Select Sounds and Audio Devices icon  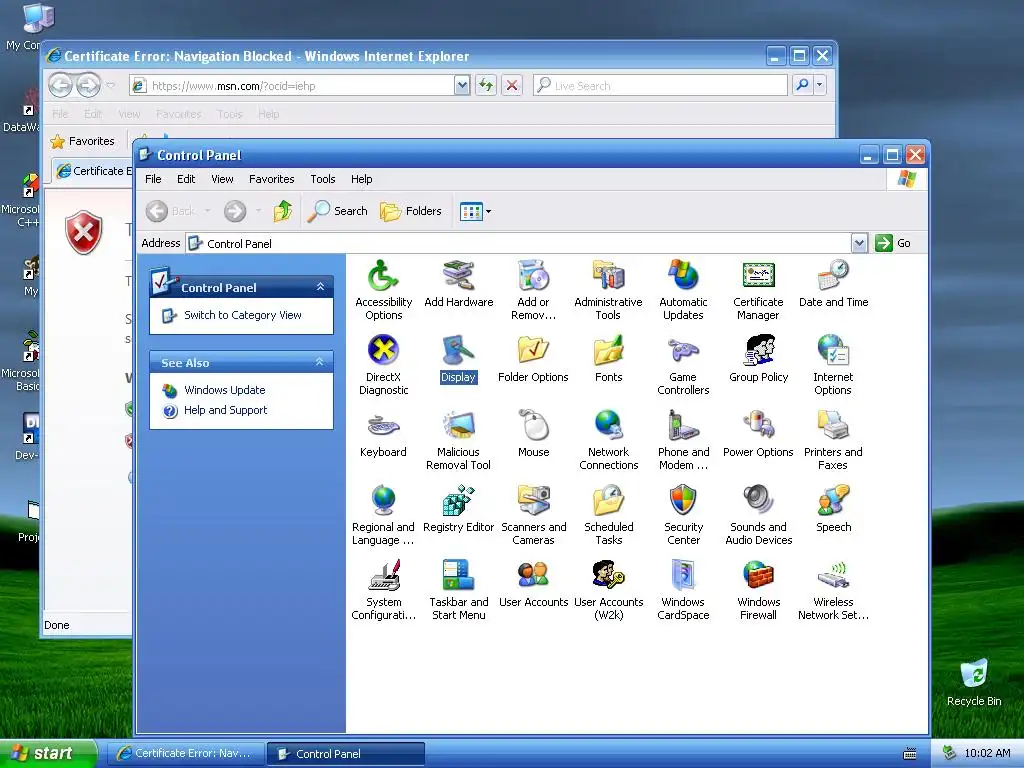[x=758, y=515]
